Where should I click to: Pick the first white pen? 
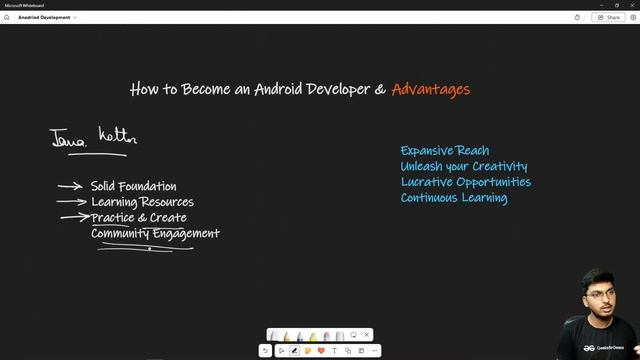274,336
